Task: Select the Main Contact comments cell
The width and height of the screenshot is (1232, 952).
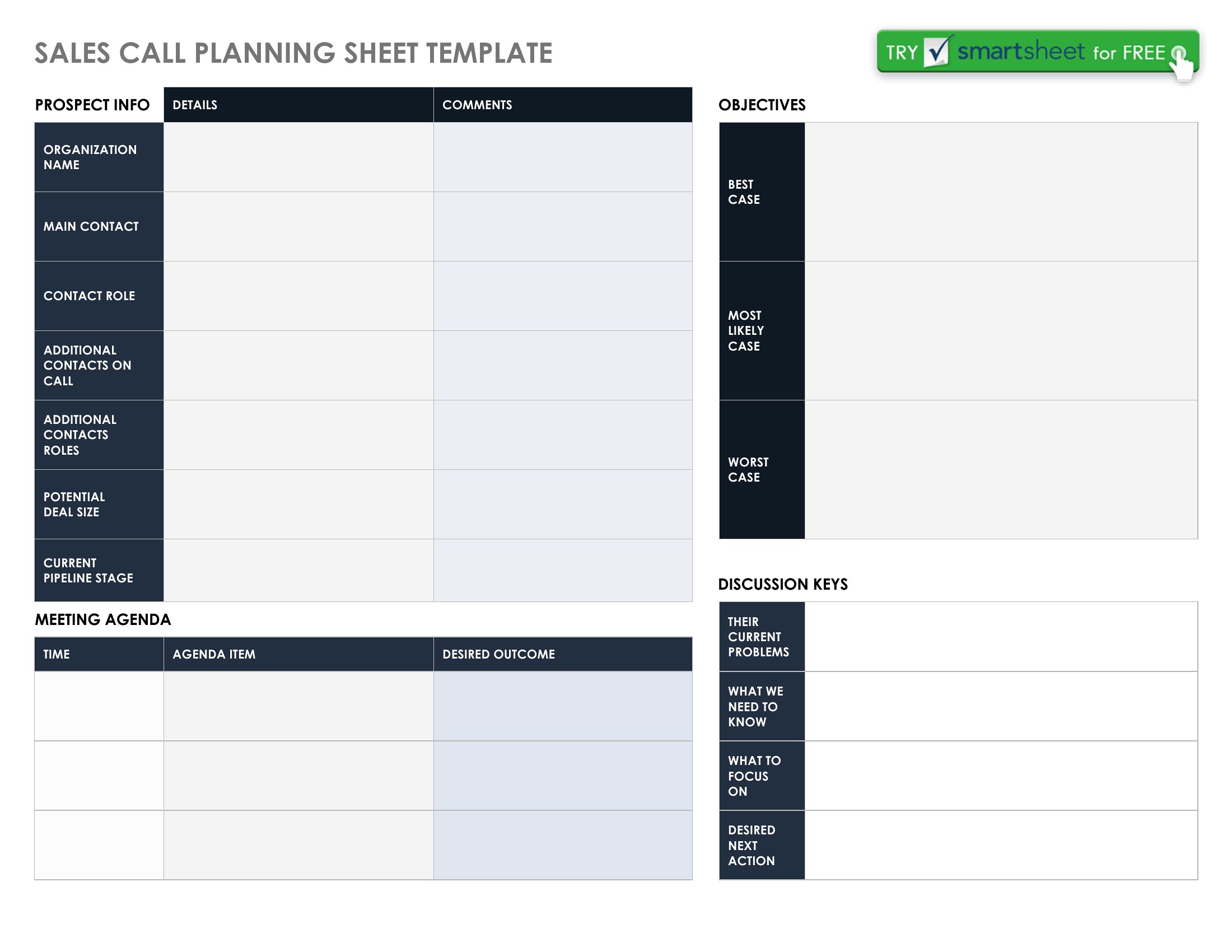Action: pyautogui.click(x=563, y=227)
